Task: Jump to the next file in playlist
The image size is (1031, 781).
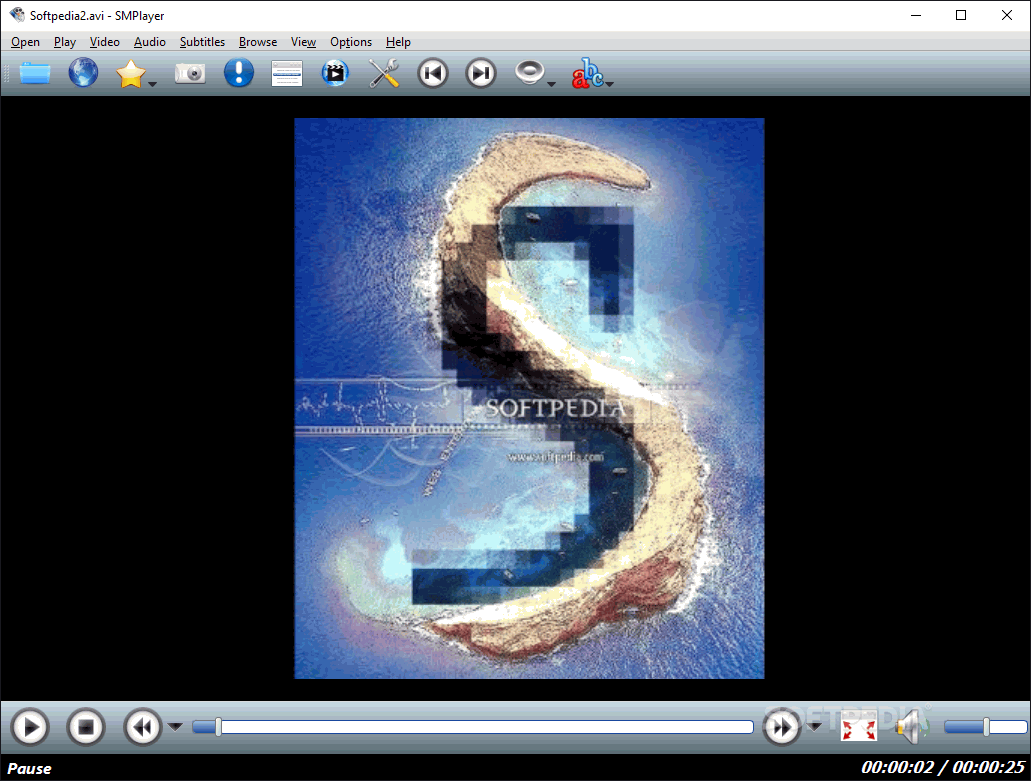Action: (481, 73)
